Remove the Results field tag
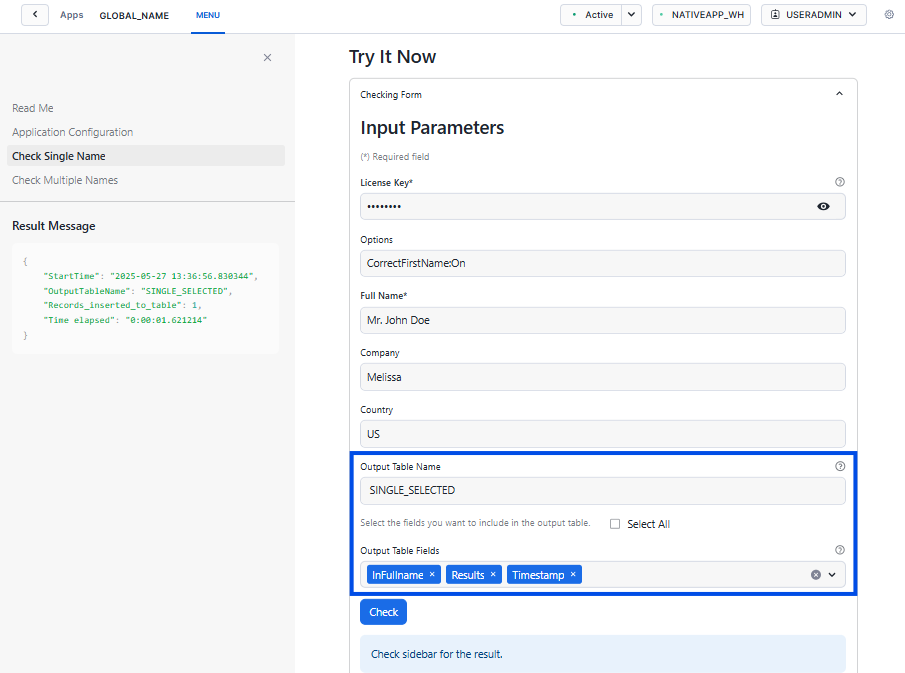The image size is (905, 673). 493,574
